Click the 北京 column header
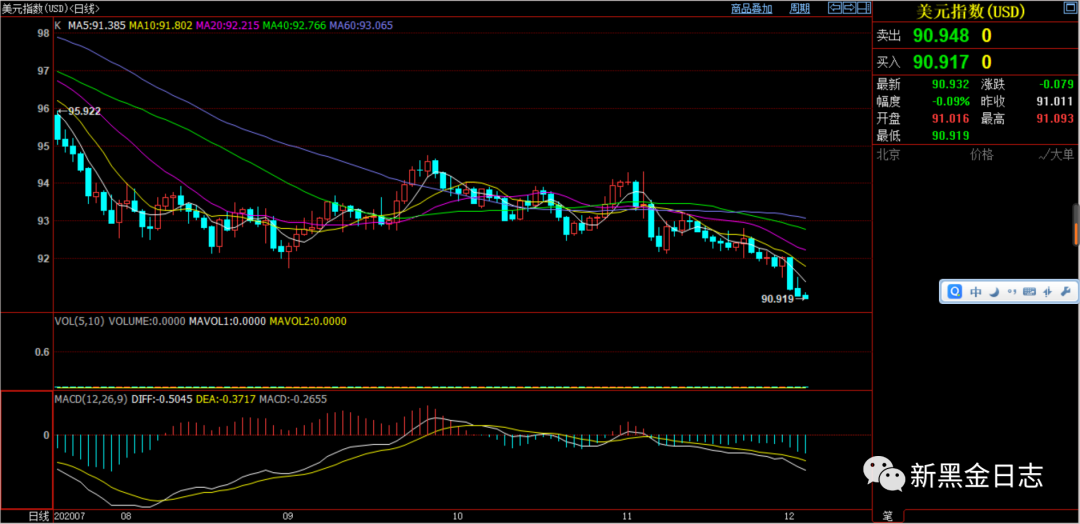1080x524 pixels. (888, 155)
